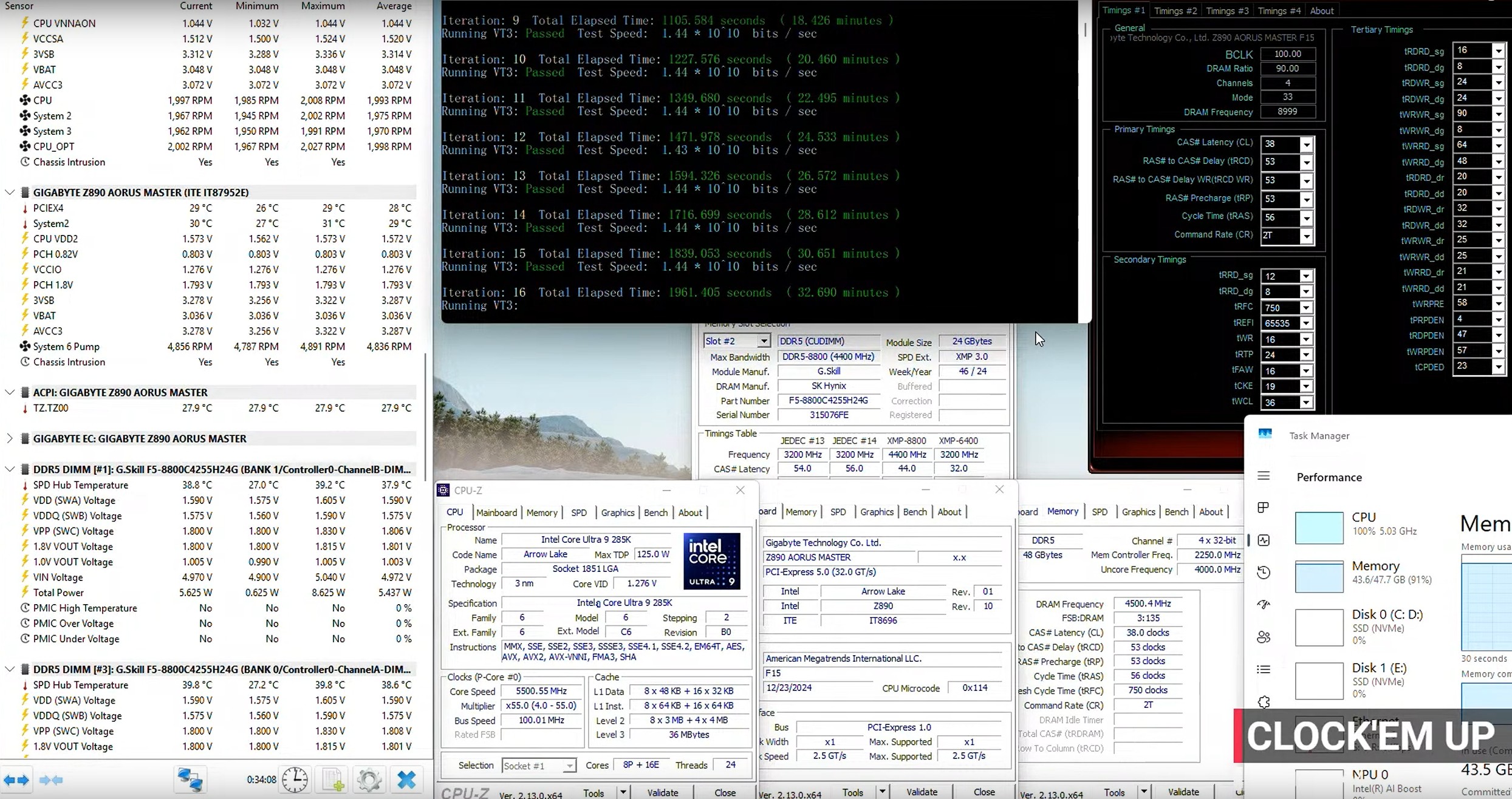Click the HWiNFO reset clock icon
Viewport: 1512px width, 799px height.
(295, 780)
